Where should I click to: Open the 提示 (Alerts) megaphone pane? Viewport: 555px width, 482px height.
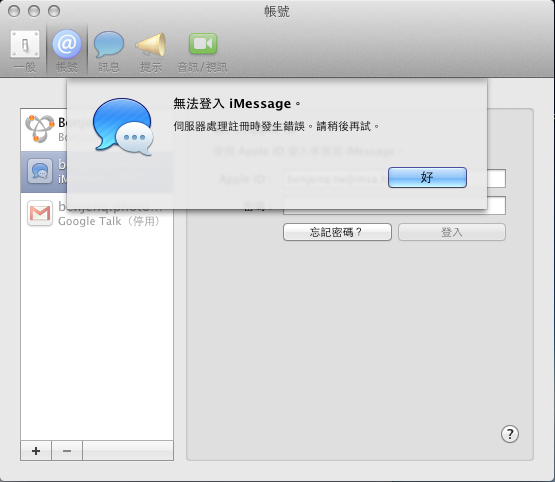click(x=151, y=51)
